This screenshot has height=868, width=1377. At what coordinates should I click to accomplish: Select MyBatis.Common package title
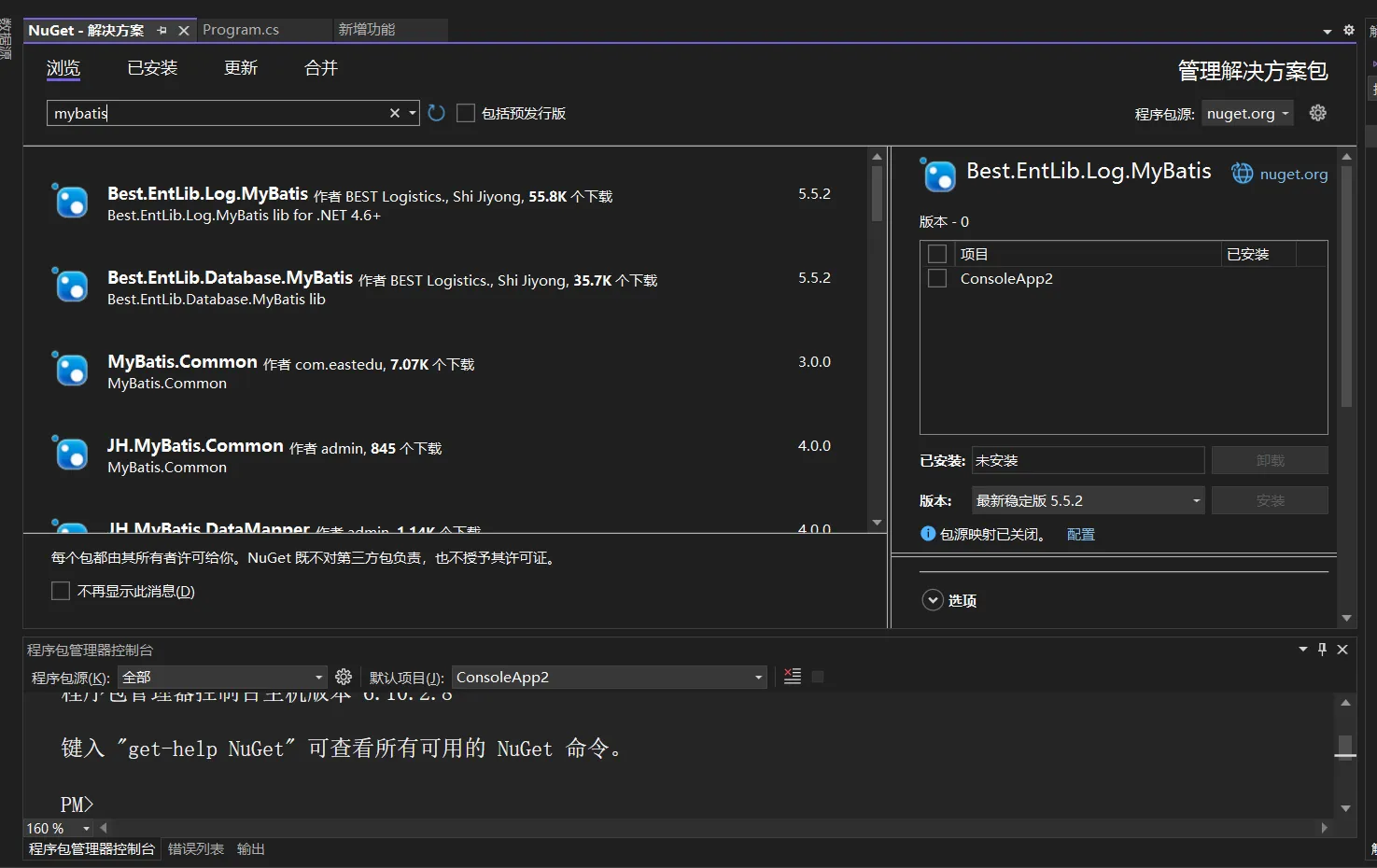pos(182,361)
